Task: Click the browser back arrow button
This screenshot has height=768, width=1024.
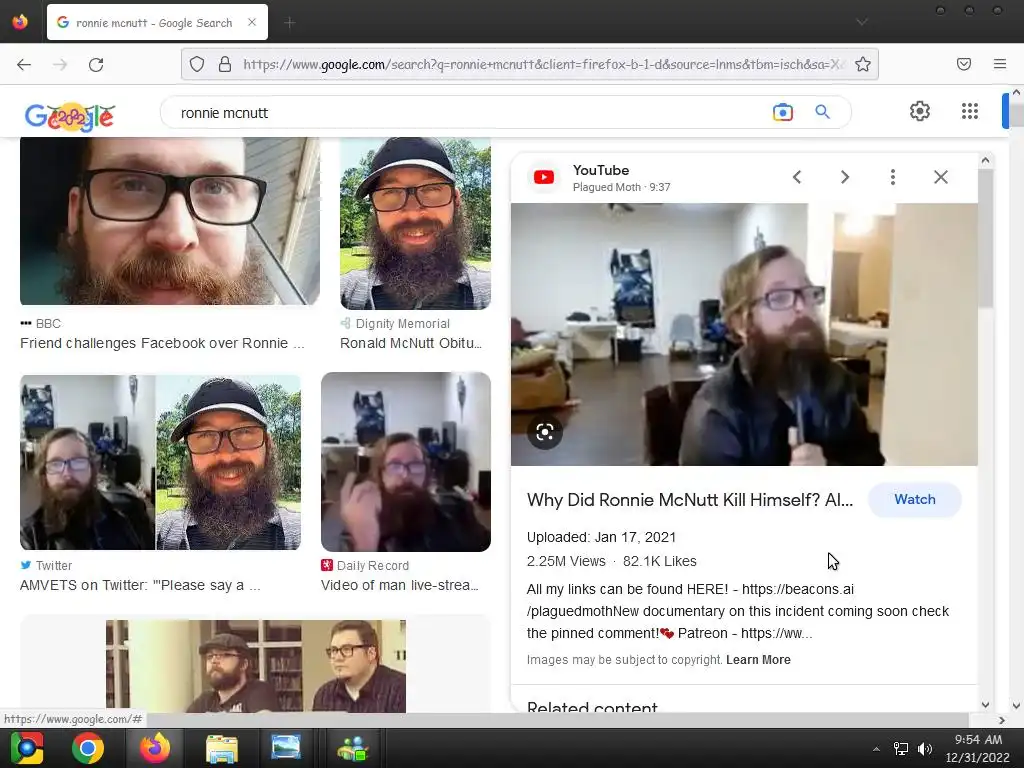Action: (x=24, y=64)
